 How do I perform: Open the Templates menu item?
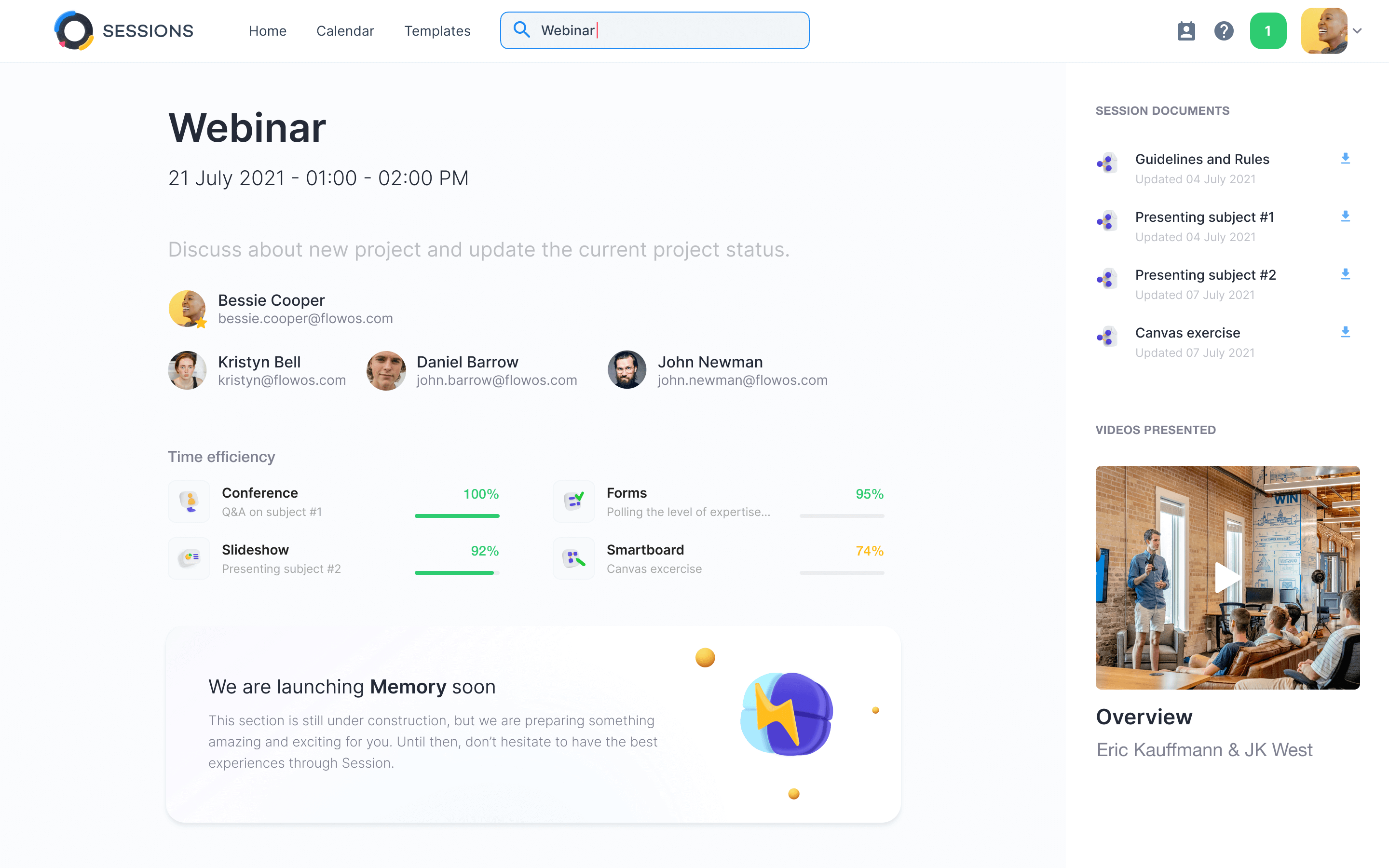[x=437, y=31]
